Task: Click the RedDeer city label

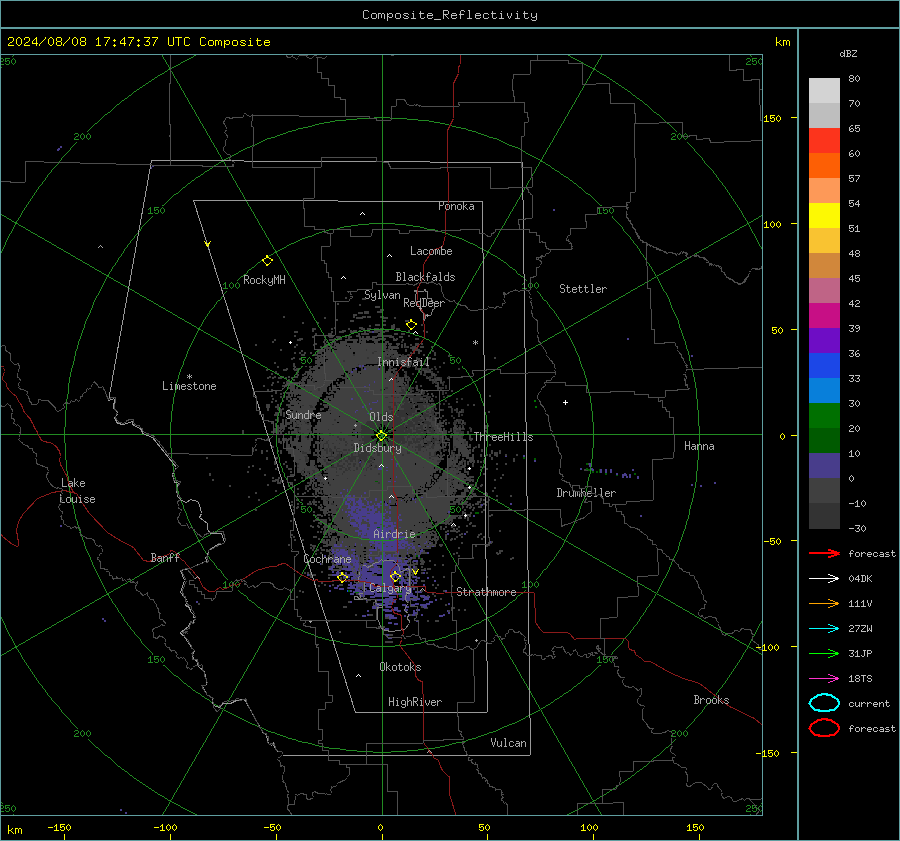Action: point(424,303)
